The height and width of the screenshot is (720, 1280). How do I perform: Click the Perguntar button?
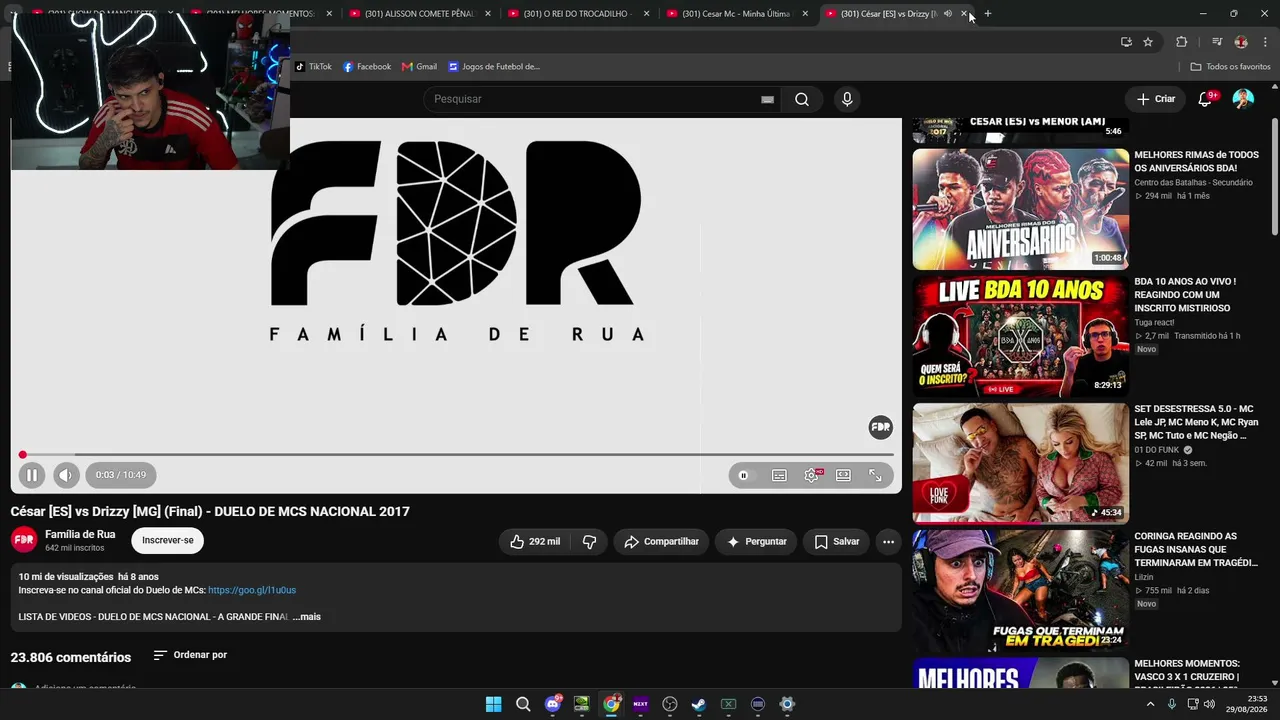tap(756, 542)
